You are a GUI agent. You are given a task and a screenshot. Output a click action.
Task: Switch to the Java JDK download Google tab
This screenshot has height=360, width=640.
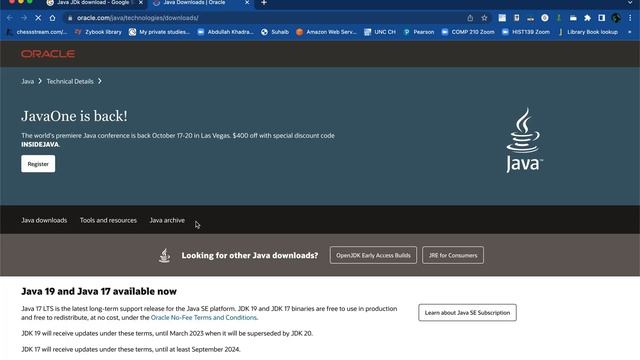[95, 3]
